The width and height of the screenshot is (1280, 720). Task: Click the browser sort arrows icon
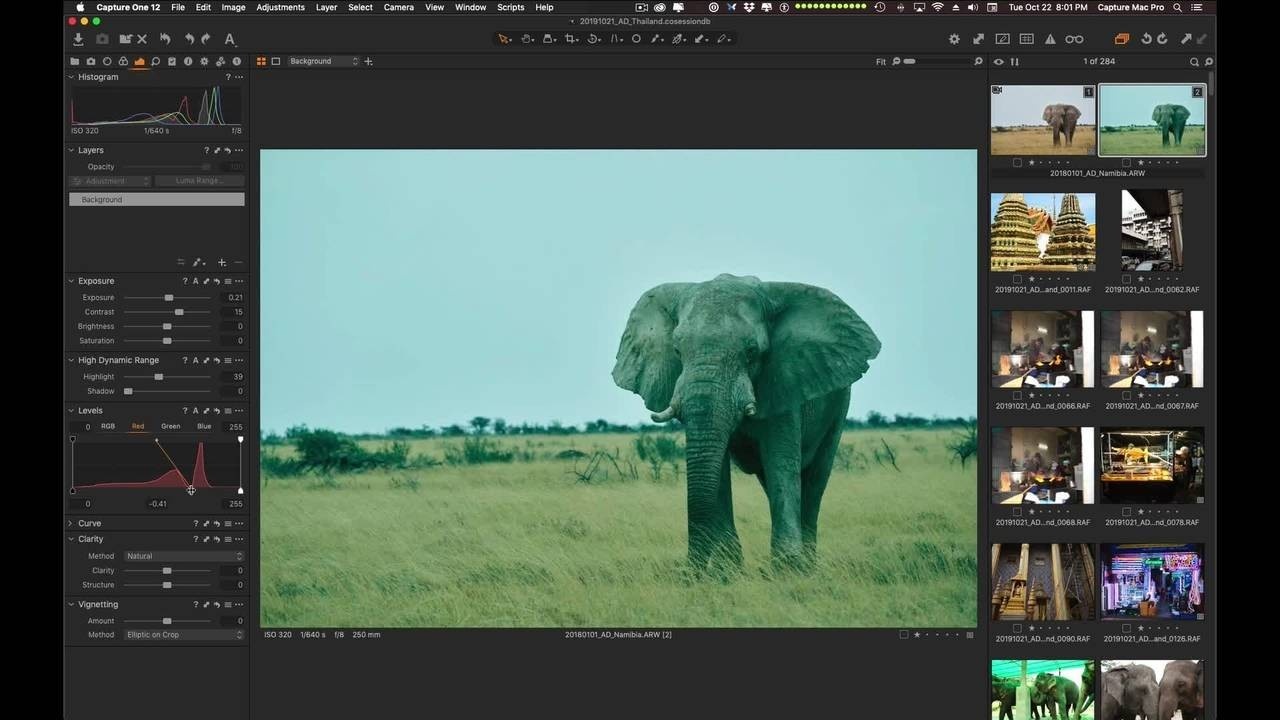pyautogui.click(x=1014, y=61)
